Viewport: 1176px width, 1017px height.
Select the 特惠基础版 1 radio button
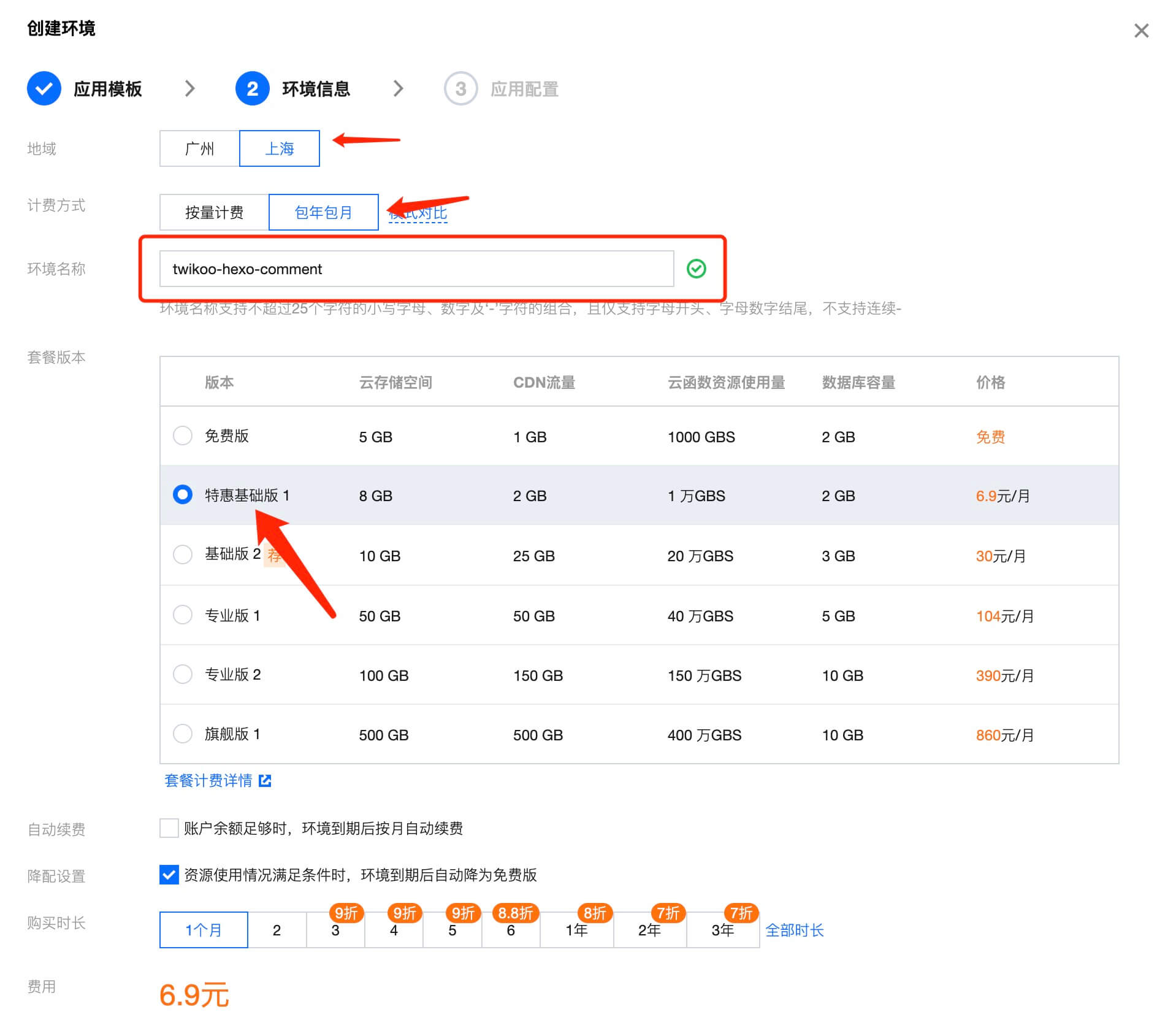[x=183, y=494]
